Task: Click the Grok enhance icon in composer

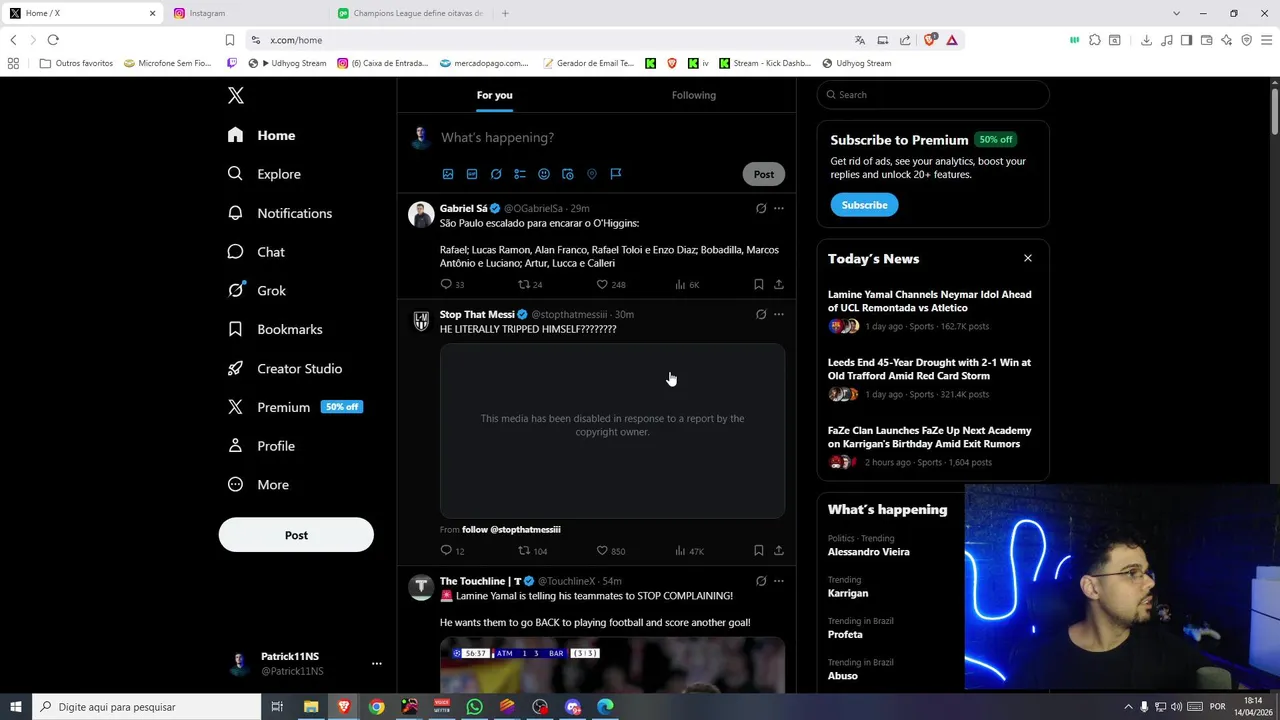Action: [496, 174]
